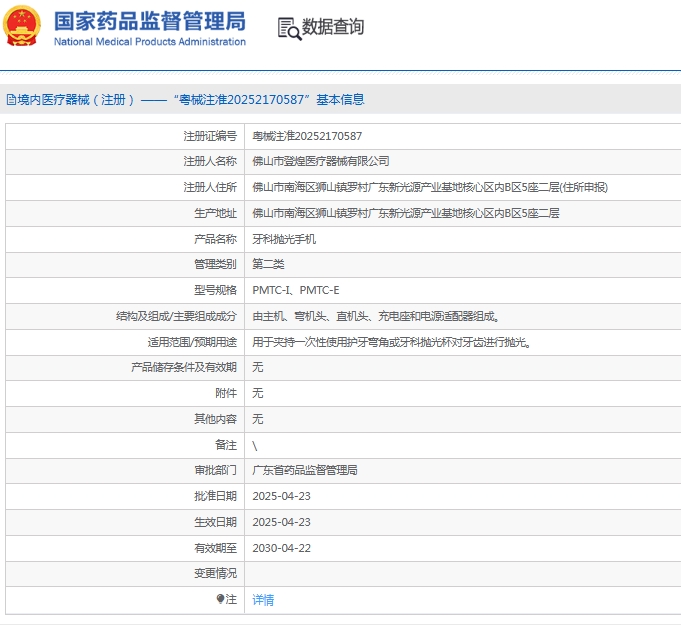Click the composition text 由主机、弯机头
Image resolution: width=681 pixels, height=625 pixels.
[376, 316]
